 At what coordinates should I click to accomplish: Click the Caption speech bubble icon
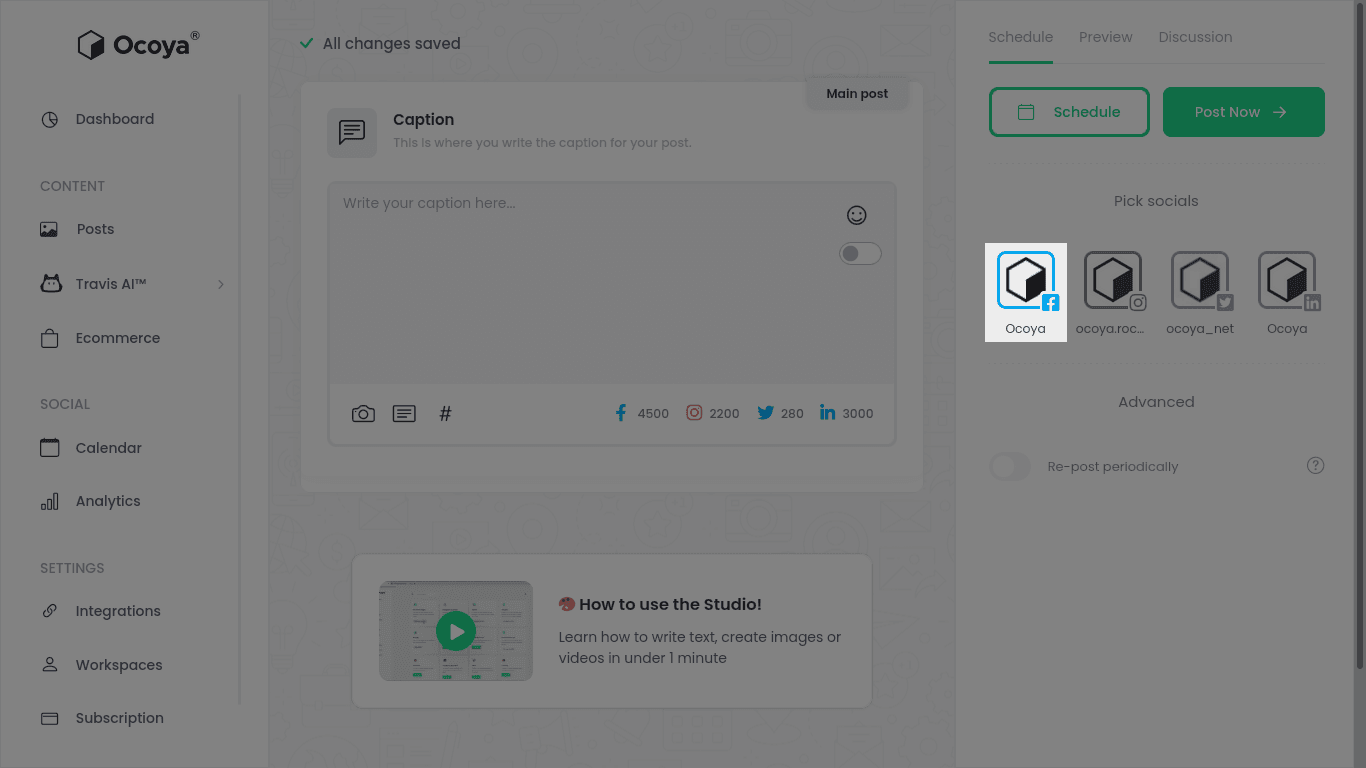pyautogui.click(x=352, y=133)
